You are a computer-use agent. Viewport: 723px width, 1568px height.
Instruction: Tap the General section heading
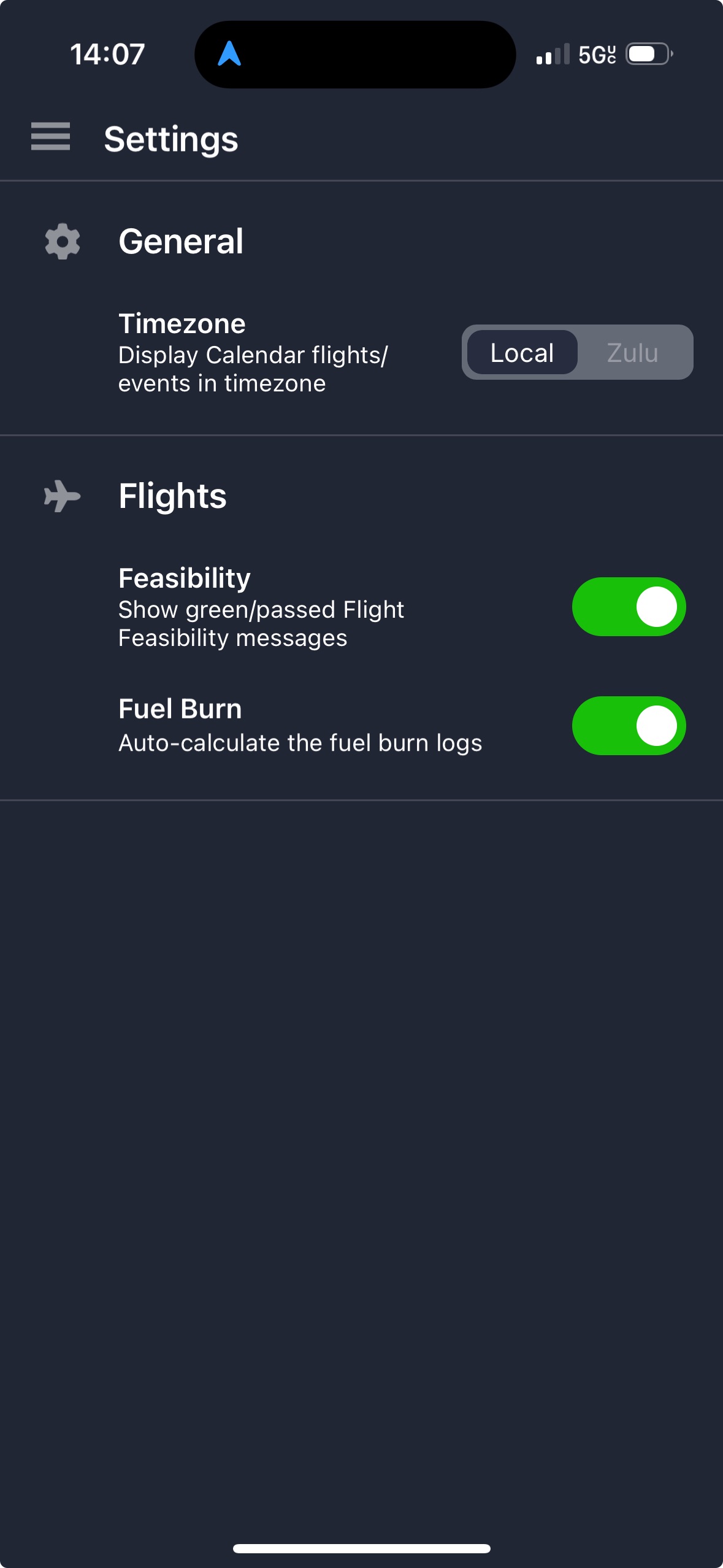pos(181,241)
